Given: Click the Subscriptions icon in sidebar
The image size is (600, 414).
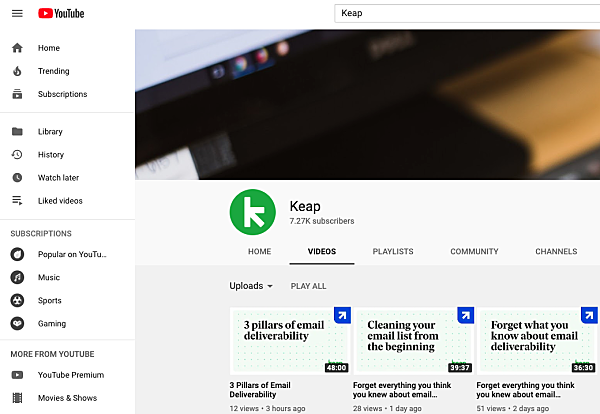Looking at the screenshot, I should [x=17, y=94].
